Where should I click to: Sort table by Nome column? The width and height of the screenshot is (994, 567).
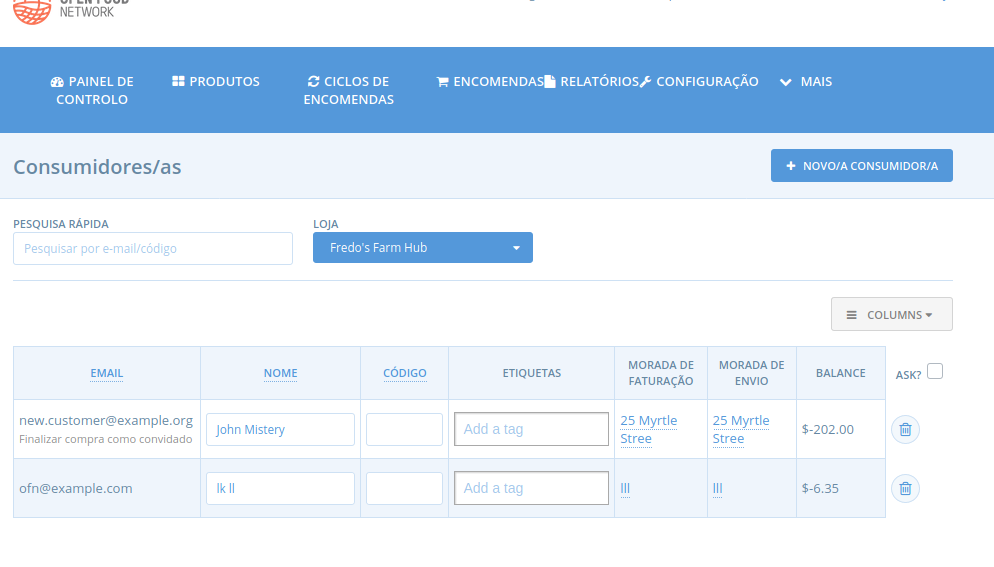pos(280,373)
